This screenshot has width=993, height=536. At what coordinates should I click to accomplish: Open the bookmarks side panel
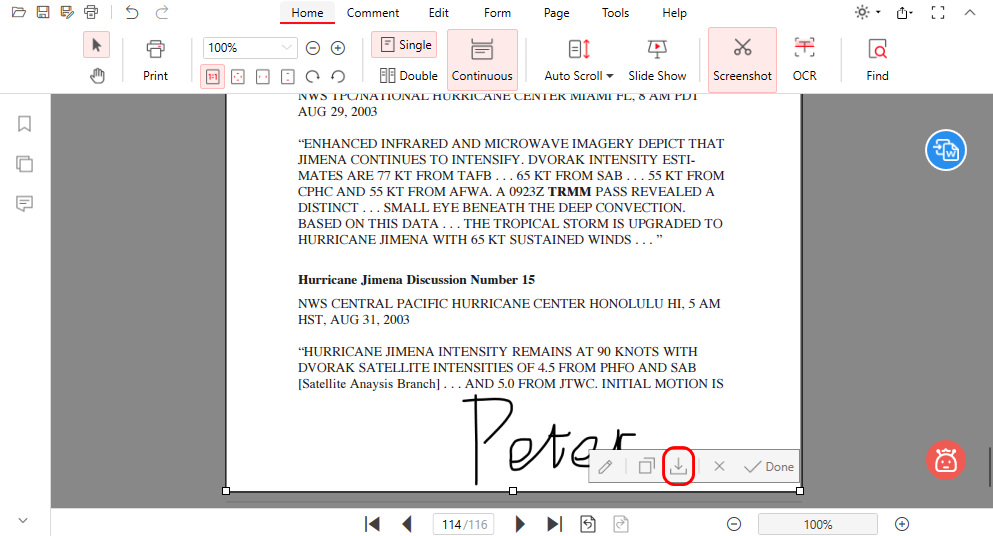tap(24, 124)
